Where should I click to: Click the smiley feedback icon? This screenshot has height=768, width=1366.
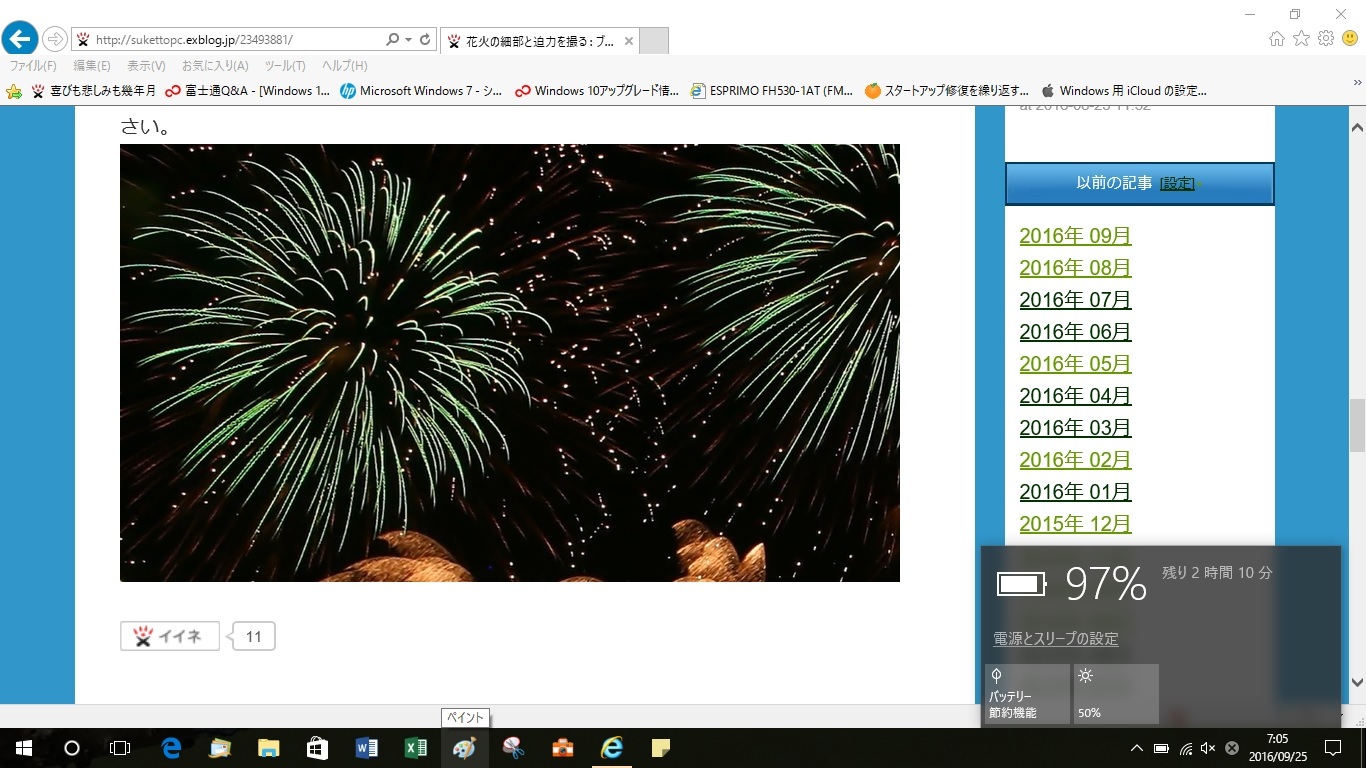coord(1350,39)
